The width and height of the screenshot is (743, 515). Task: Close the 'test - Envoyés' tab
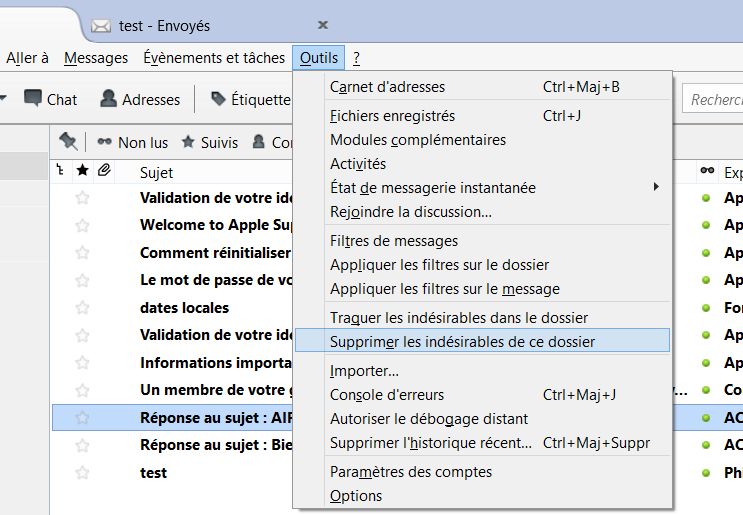[x=323, y=25]
